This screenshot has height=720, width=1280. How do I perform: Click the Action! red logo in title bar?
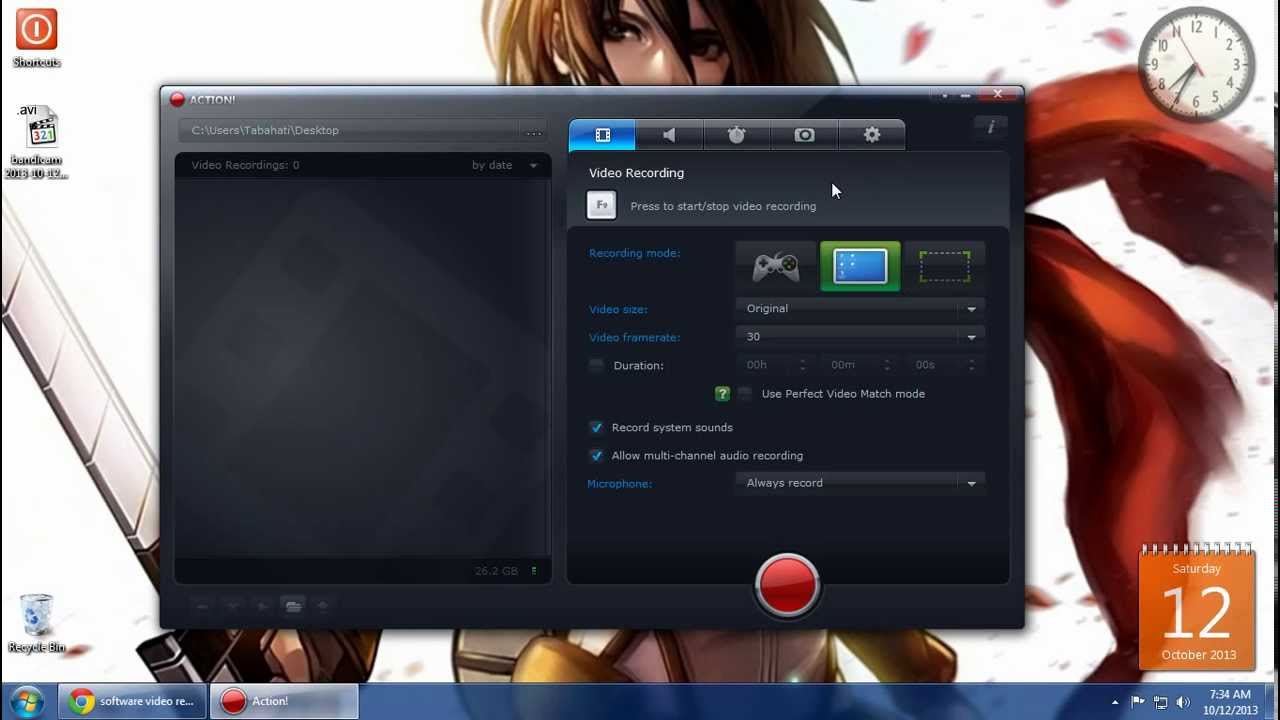pyautogui.click(x=177, y=99)
